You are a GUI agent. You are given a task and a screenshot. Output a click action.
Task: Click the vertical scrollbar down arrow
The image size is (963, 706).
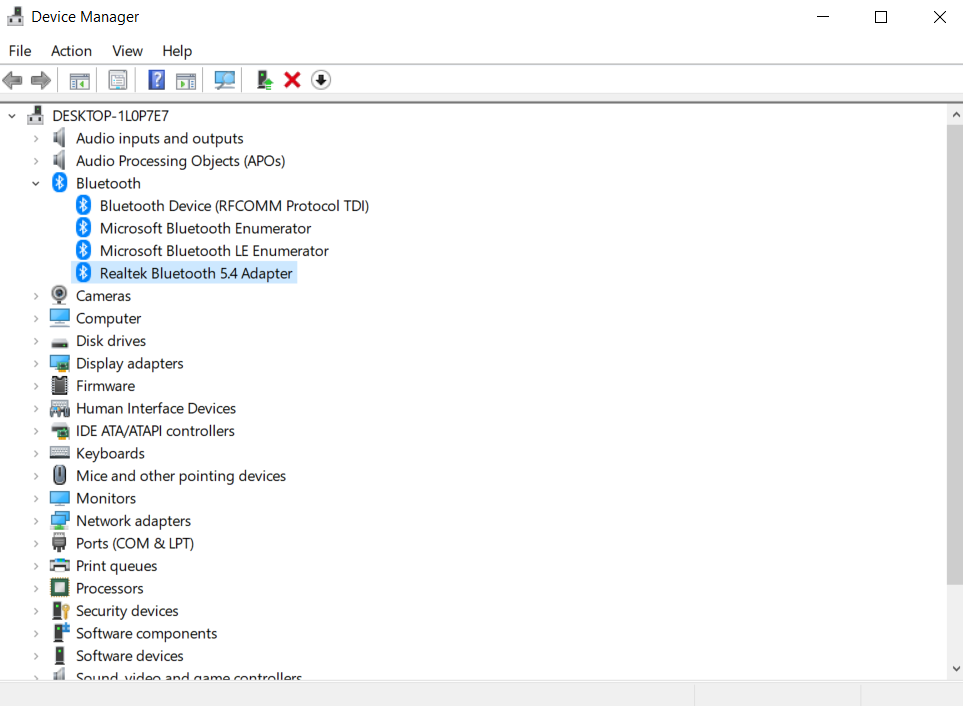(x=955, y=668)
